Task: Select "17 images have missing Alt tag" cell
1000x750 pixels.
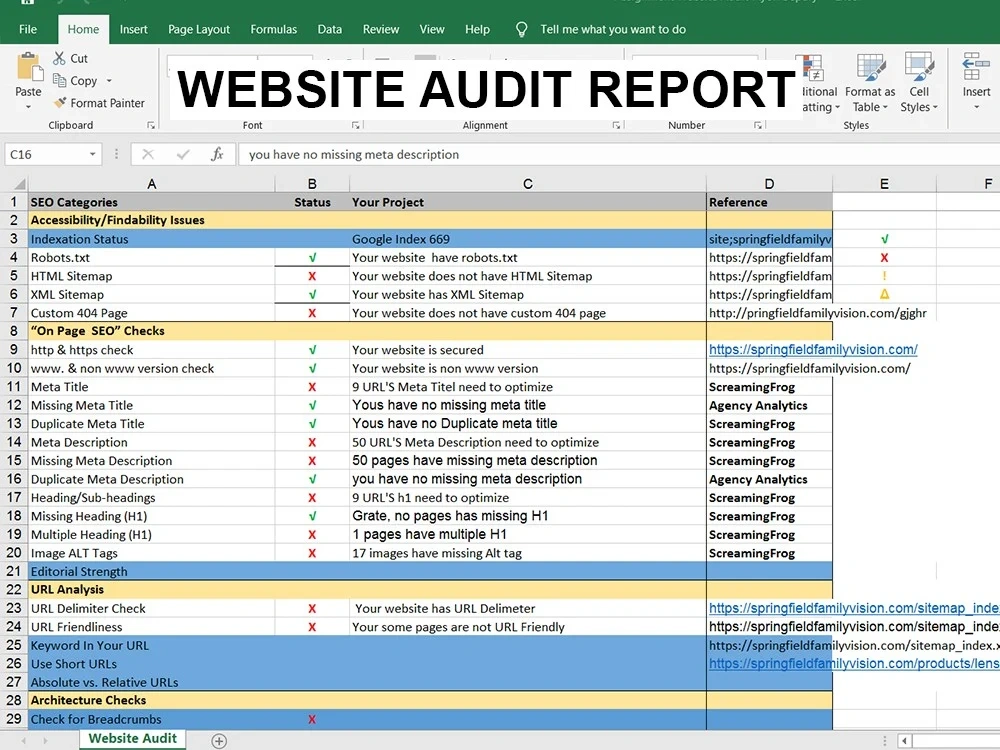Action: point(528,553)
